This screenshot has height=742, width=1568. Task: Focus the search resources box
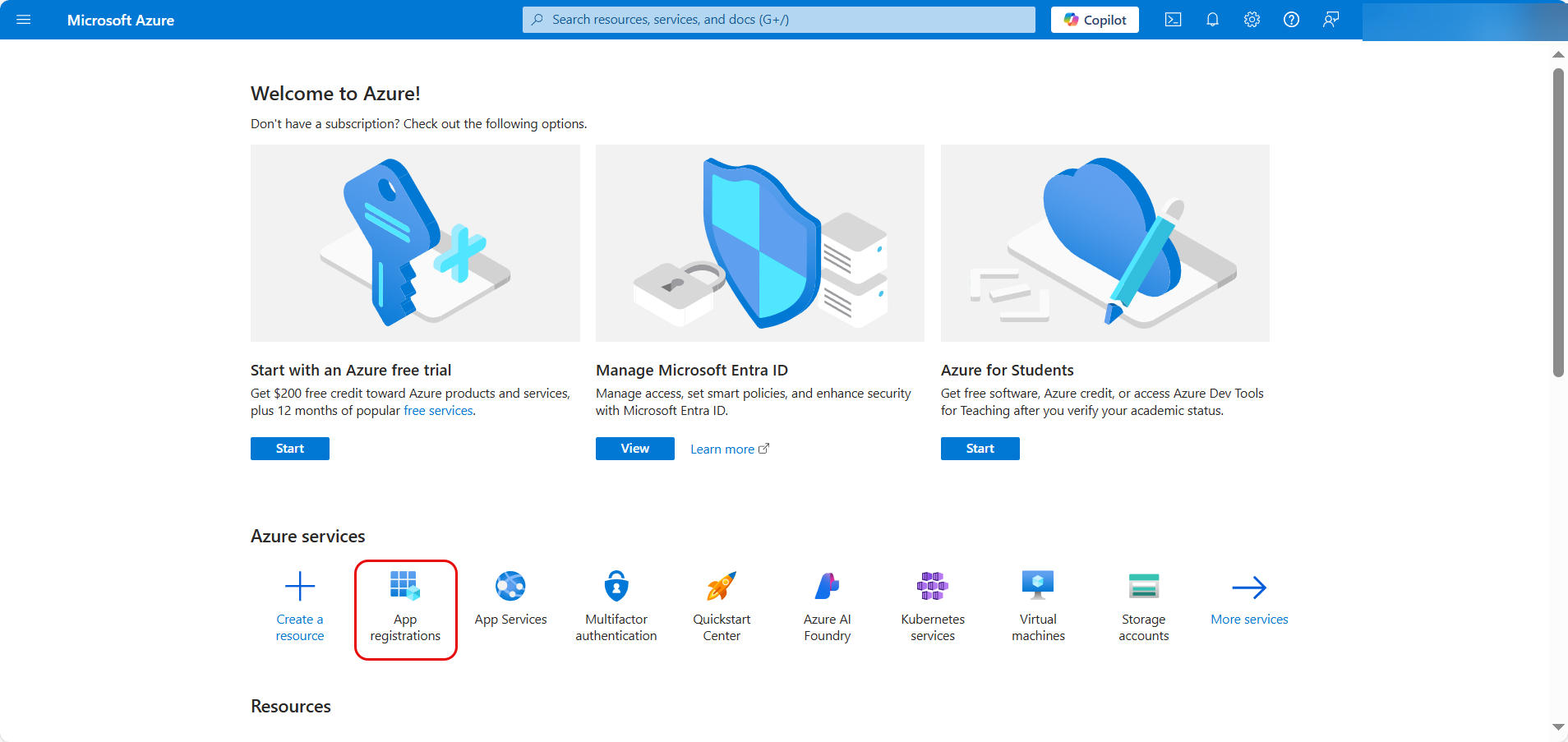[778, 20]
